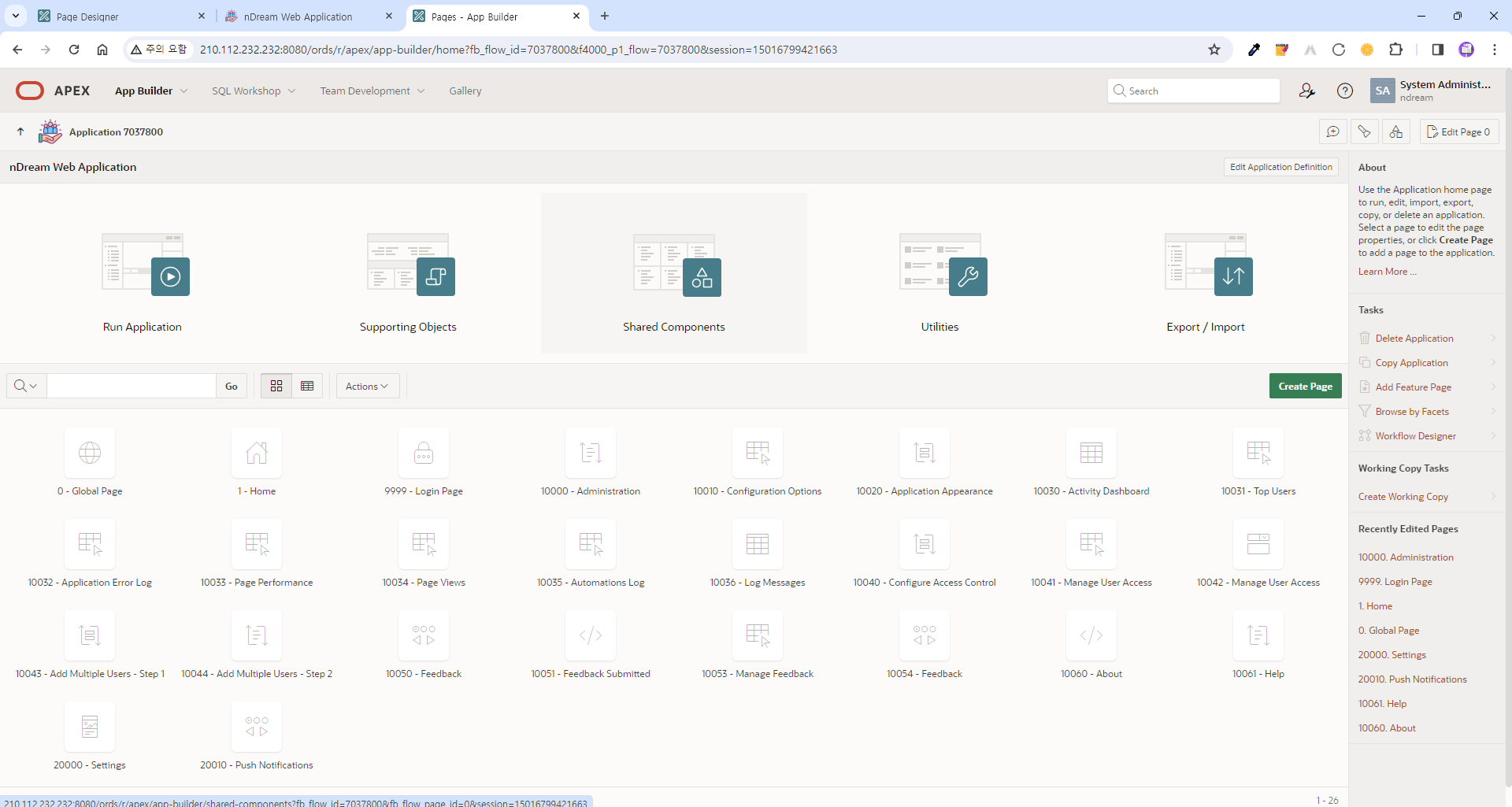Switch to View Icons mode

276,386
